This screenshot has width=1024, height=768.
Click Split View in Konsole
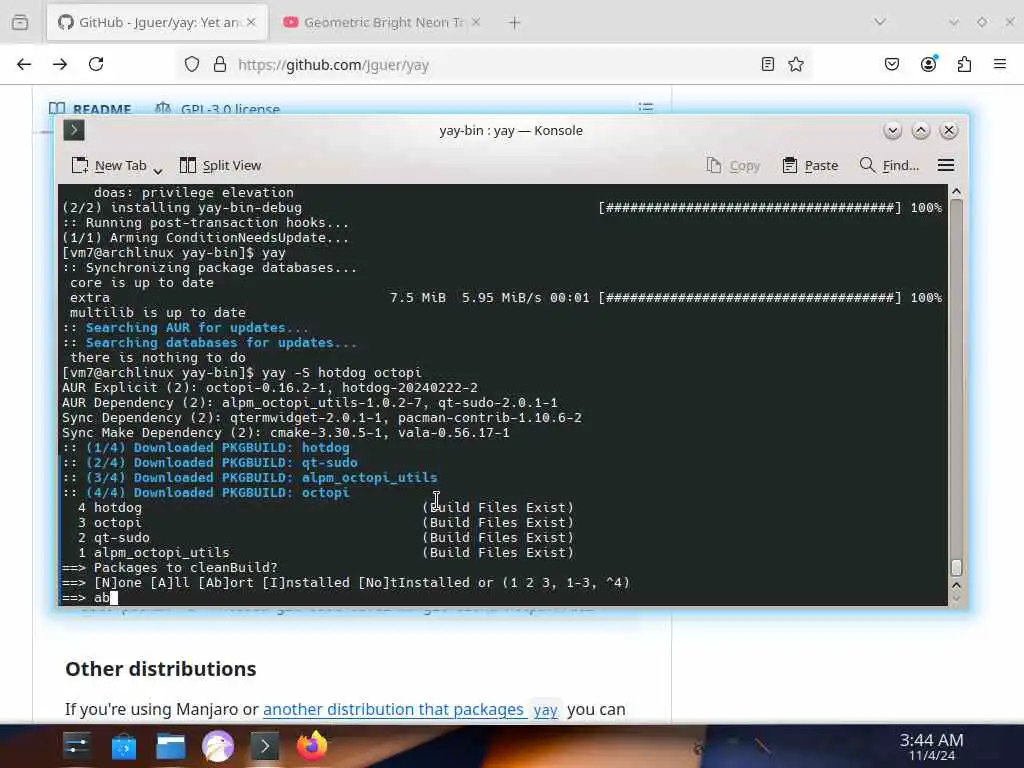(220, 166)
